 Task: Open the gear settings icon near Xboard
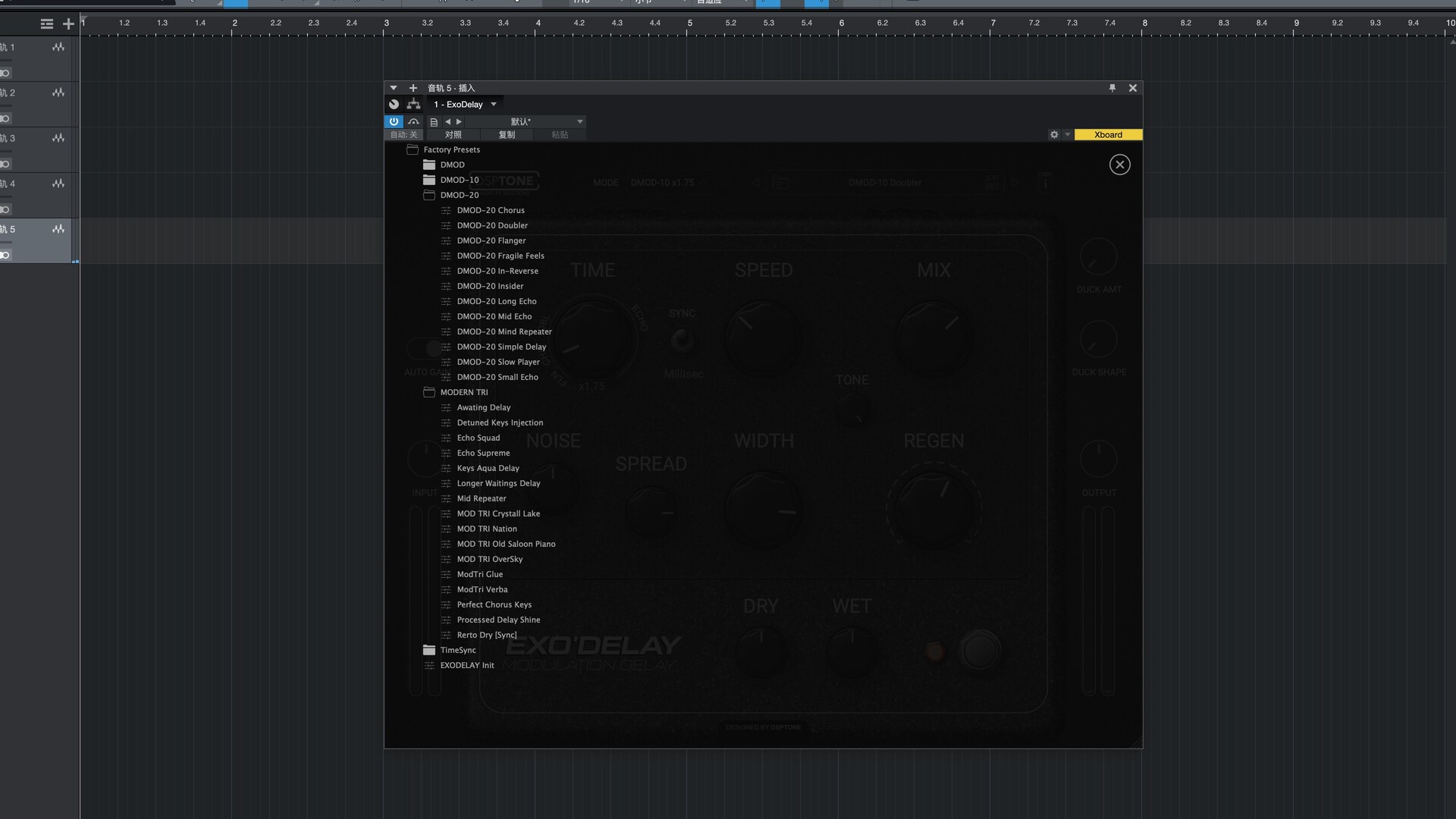pos(1054,134)
